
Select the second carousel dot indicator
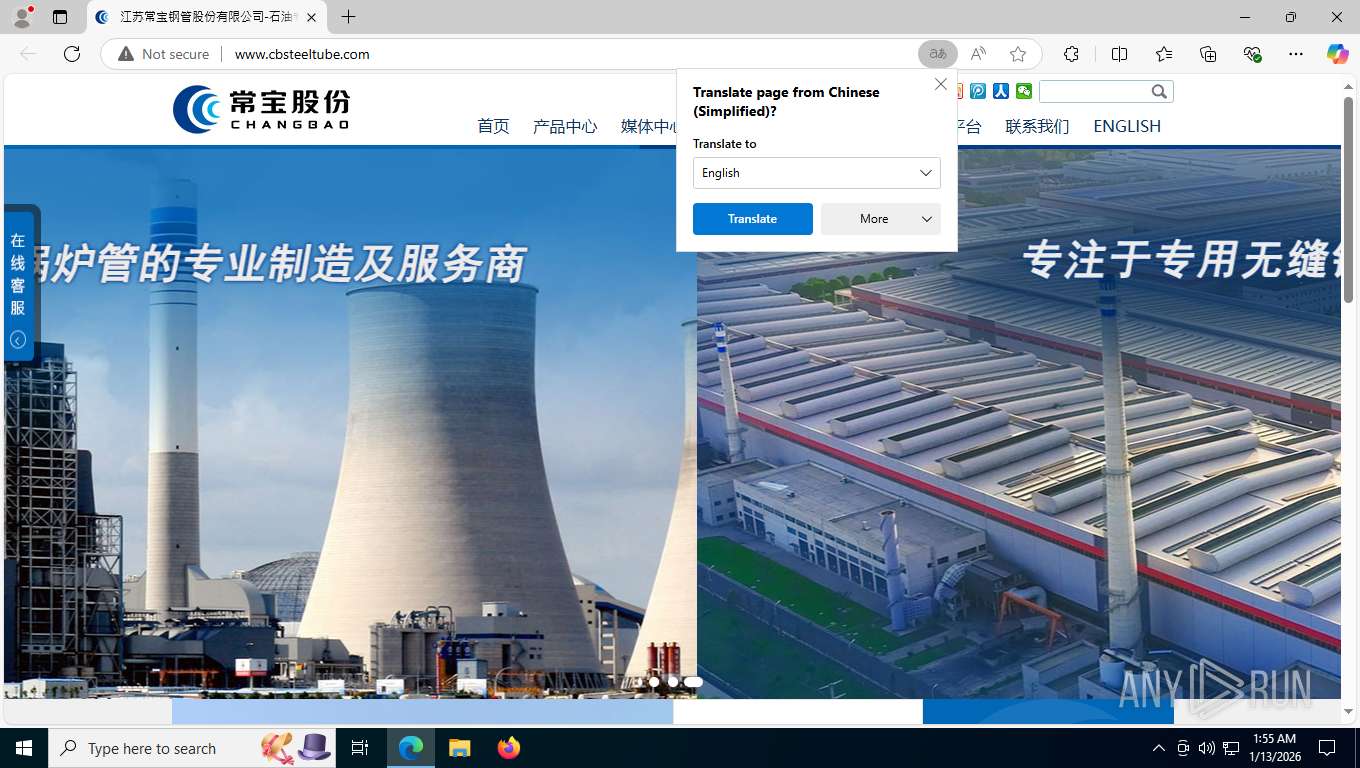tap(672, 682)
